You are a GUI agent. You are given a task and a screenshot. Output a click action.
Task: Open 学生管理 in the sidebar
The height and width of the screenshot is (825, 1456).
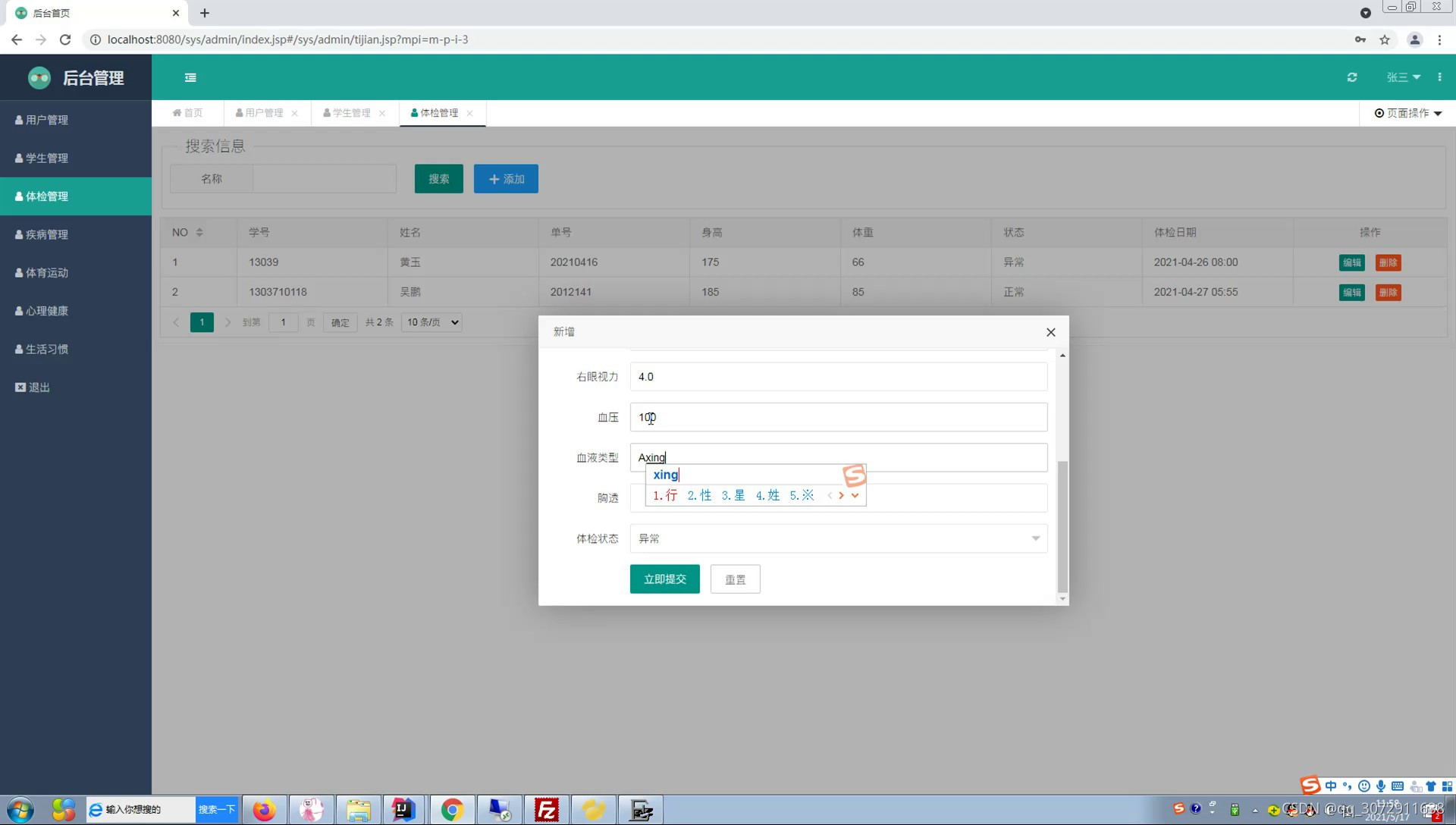[x=76, y=158]
